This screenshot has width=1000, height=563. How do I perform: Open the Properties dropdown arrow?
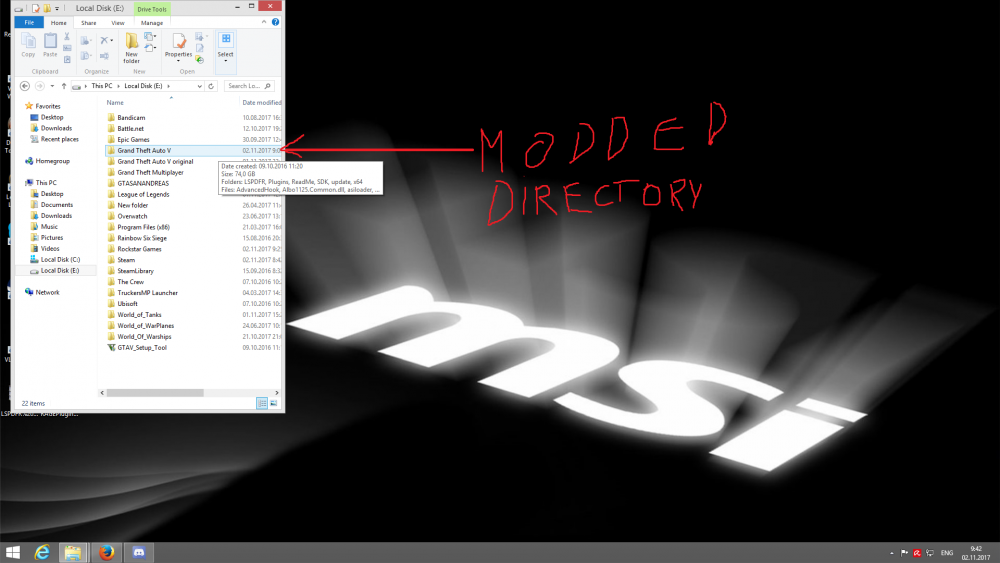click(179, 61)
